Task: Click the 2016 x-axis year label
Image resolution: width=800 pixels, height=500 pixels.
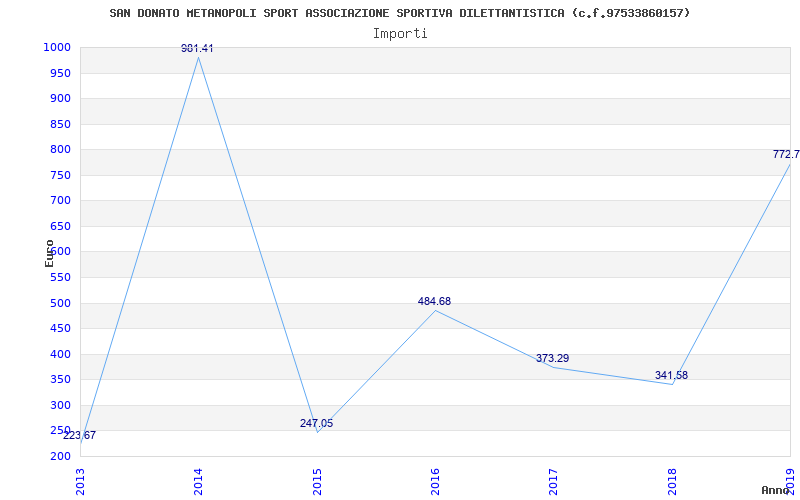Action: (435, 481)
